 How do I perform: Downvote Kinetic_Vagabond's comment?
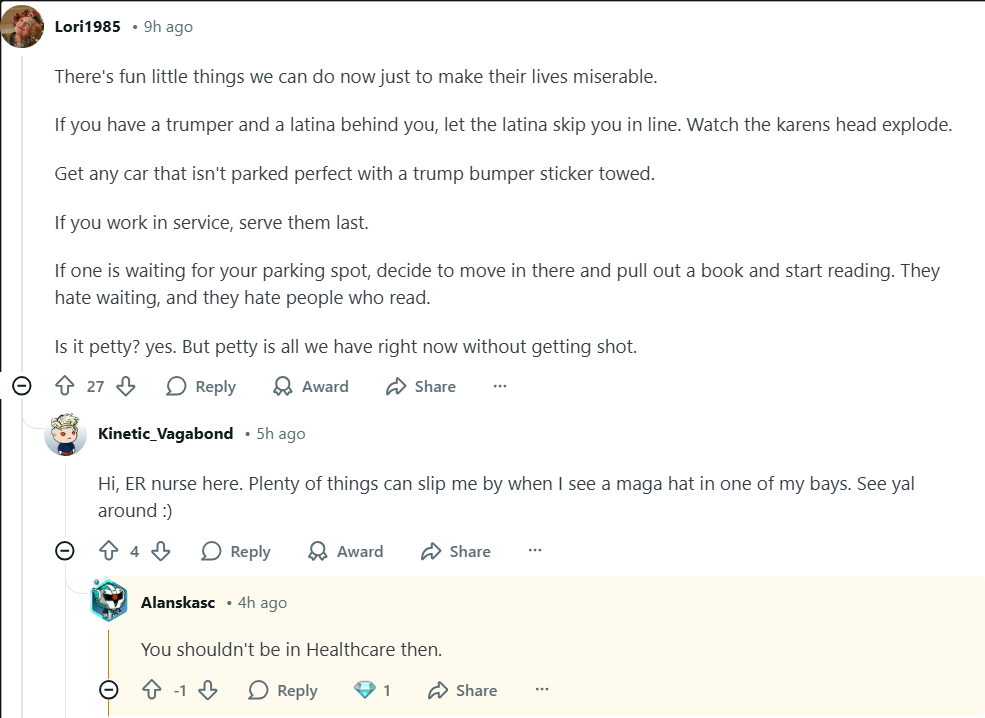pyautogui.click(x=161, y=551)
